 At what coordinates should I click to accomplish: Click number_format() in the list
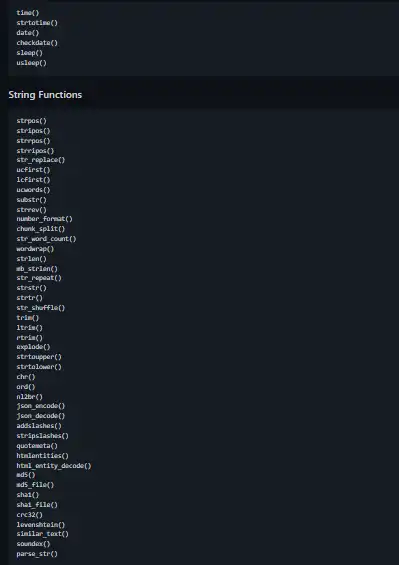point(44,219)
